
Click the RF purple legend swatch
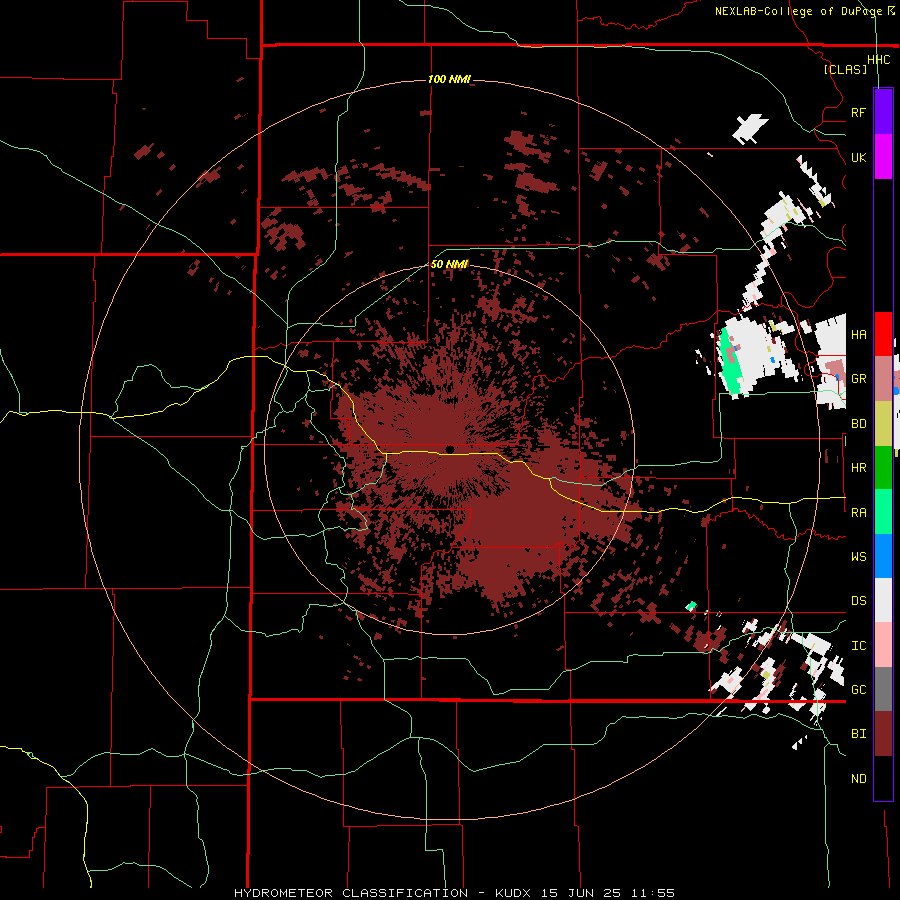pos(883,112)
